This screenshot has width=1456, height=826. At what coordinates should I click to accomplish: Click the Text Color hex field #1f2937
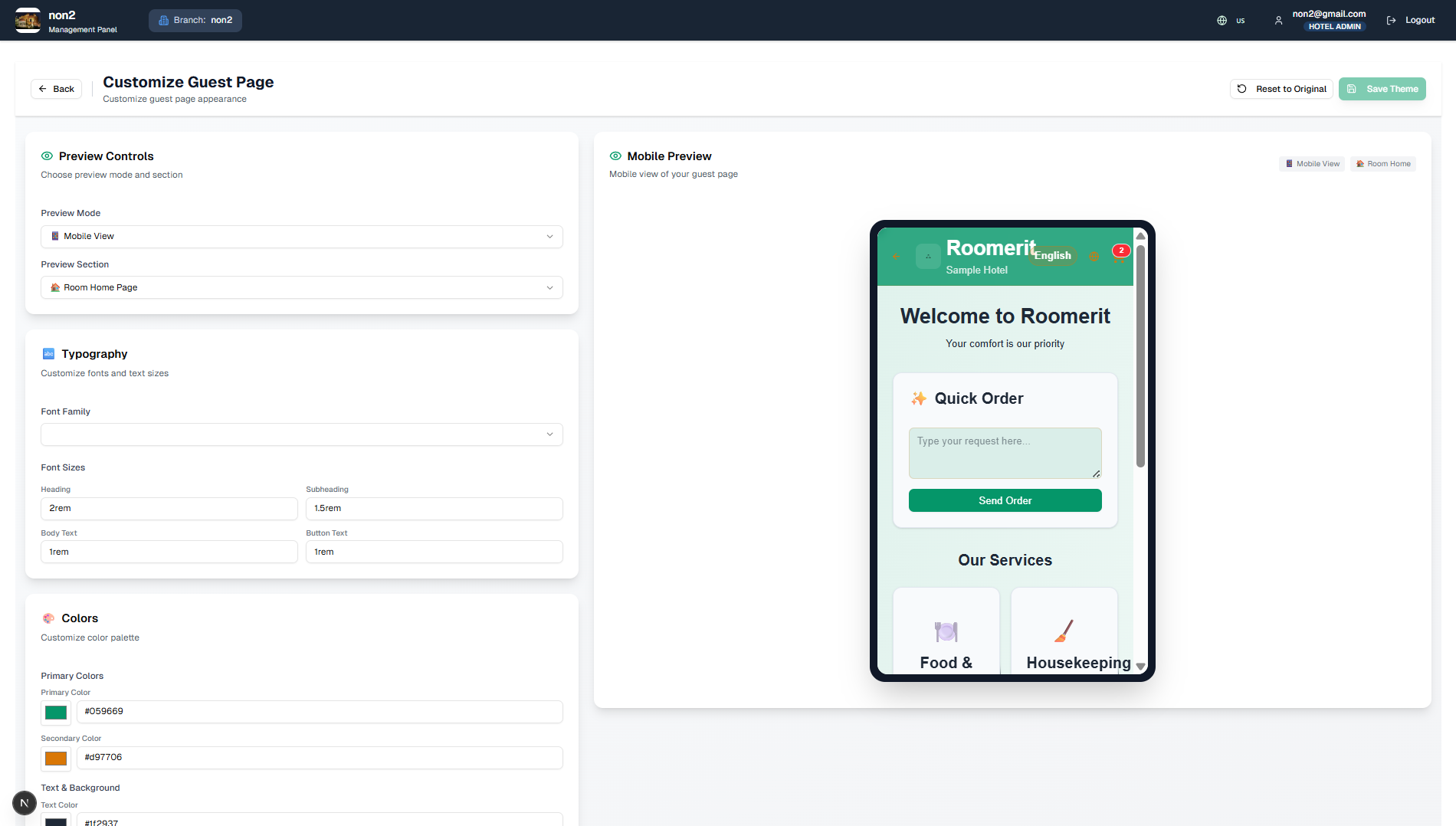click(x=320, y=820)
